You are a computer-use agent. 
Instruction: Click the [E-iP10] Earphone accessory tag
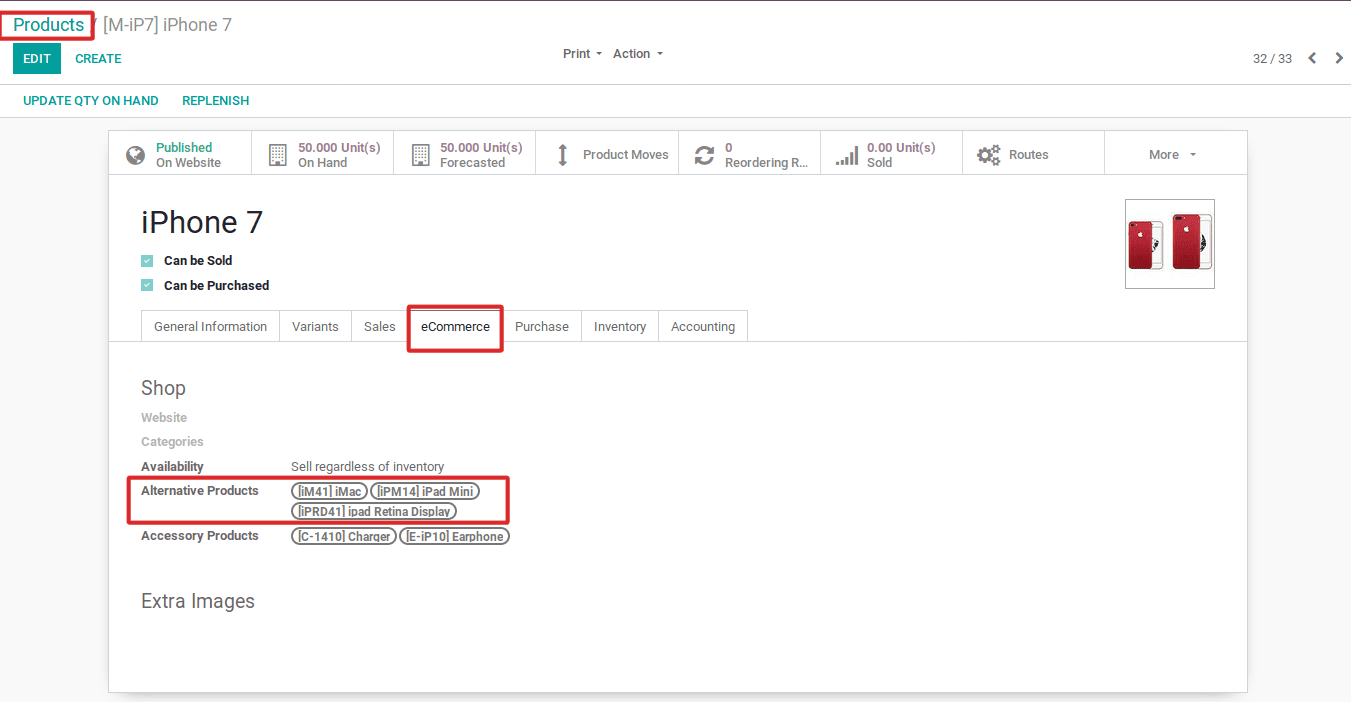click(455, 537)
